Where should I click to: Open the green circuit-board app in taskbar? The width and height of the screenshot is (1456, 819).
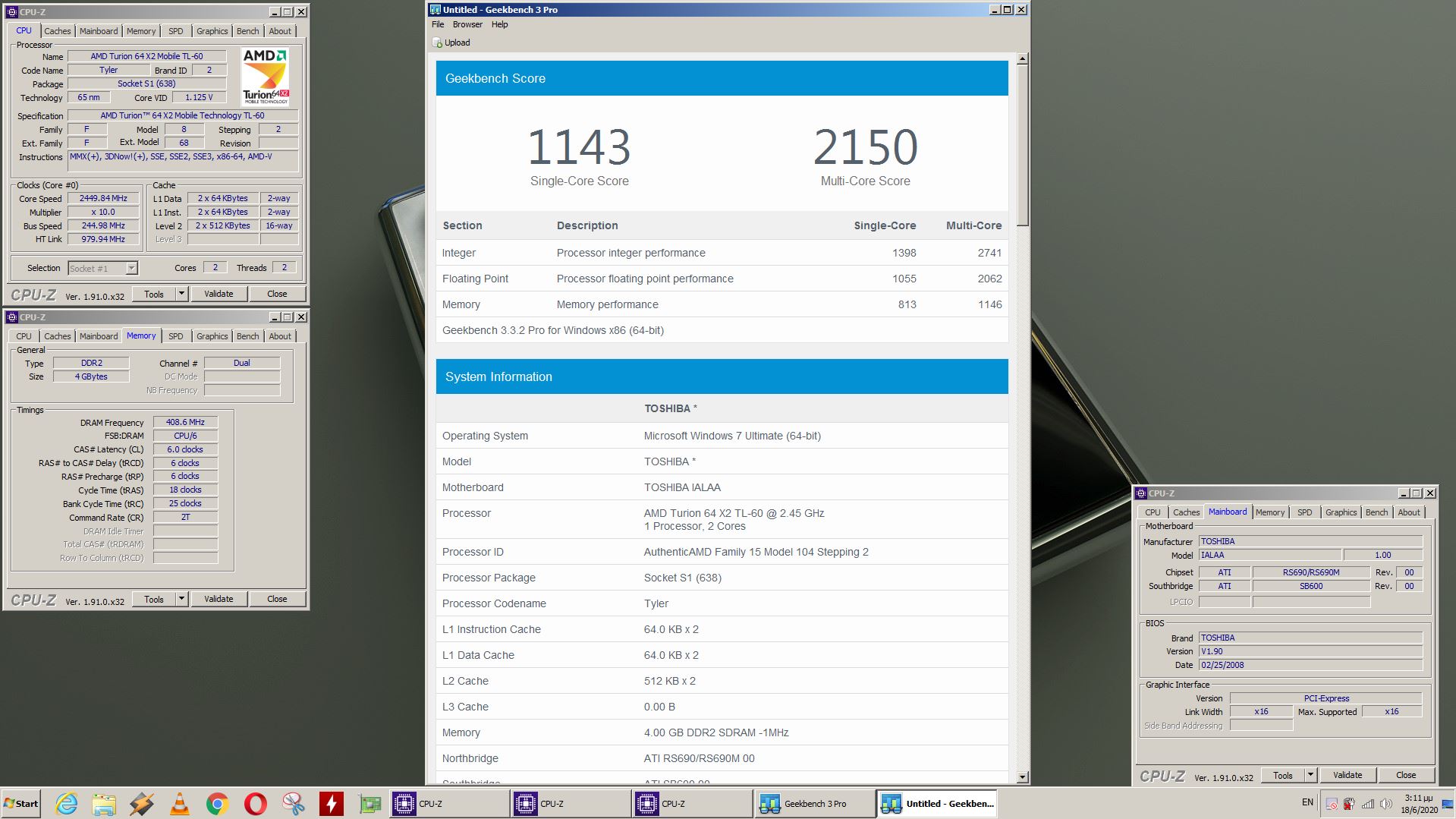click(x=370, y=803)
